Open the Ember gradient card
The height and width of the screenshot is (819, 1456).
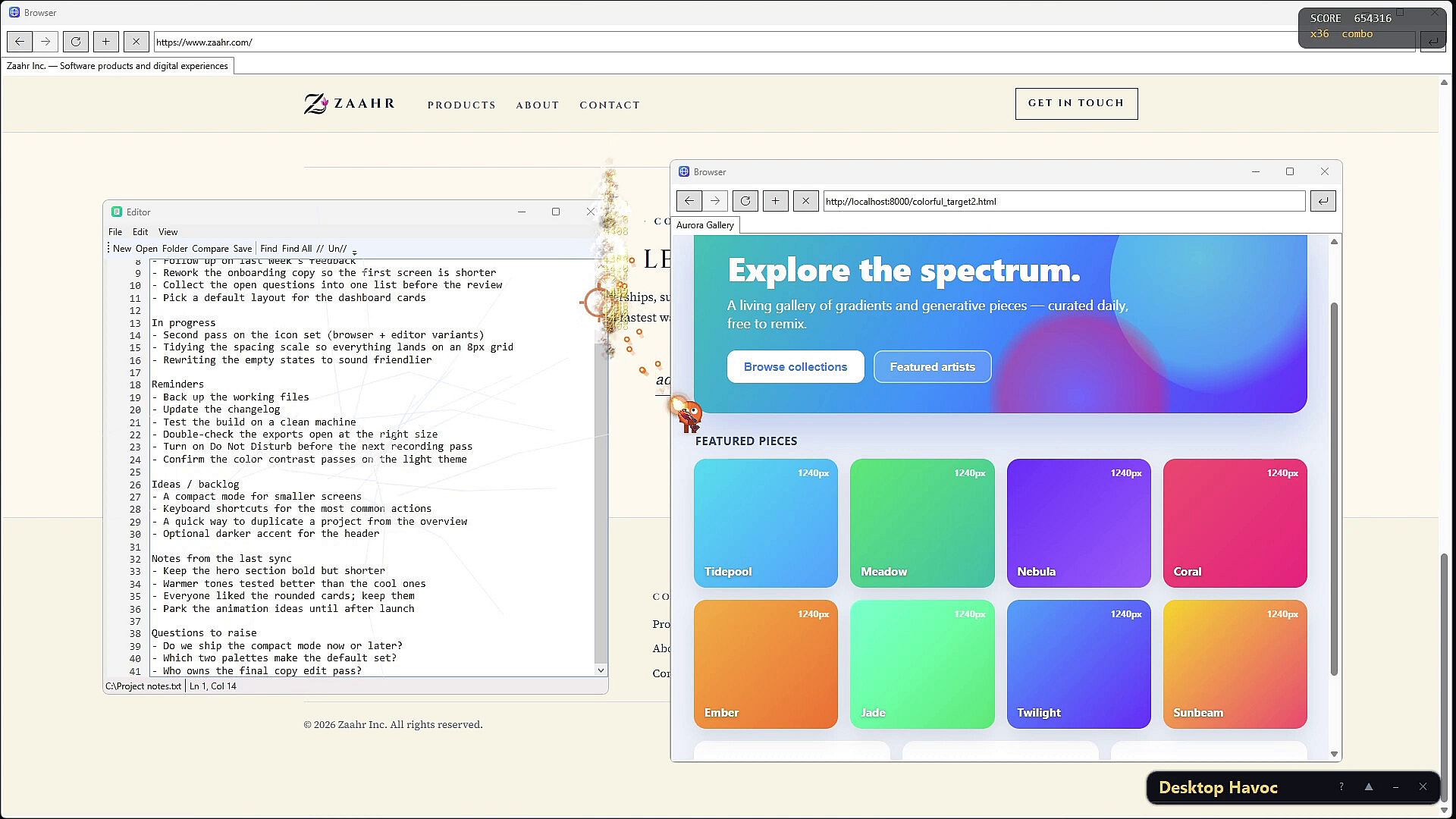[x=766, y=664]
